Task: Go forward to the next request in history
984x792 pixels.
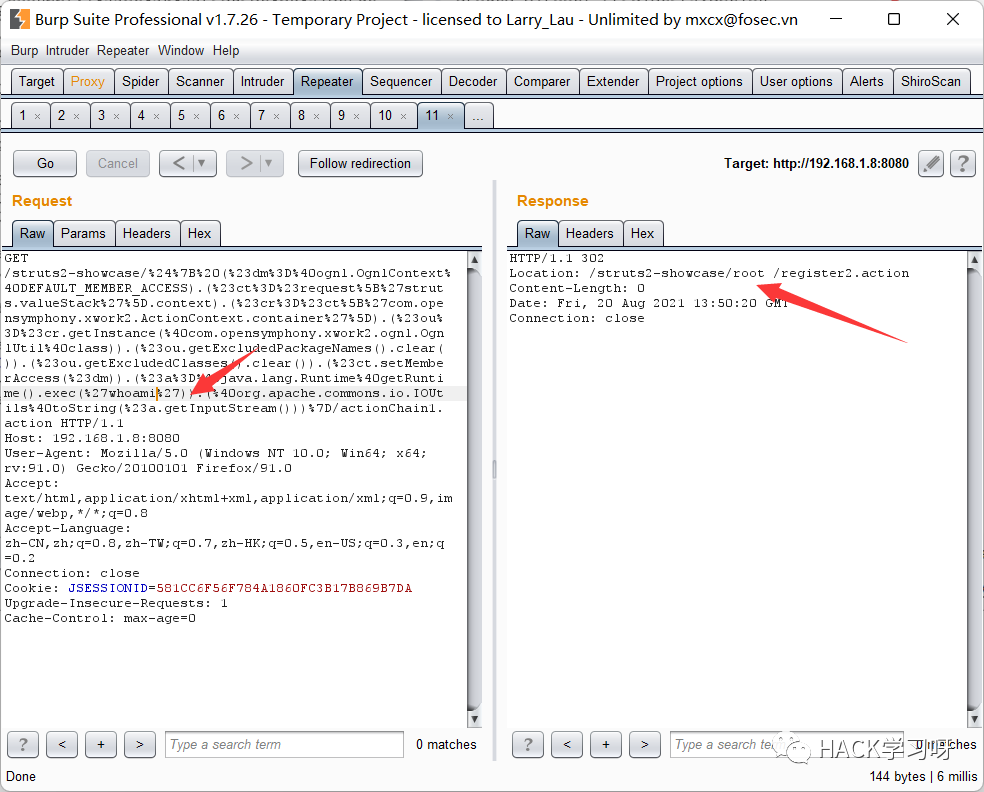Action: 245,164
